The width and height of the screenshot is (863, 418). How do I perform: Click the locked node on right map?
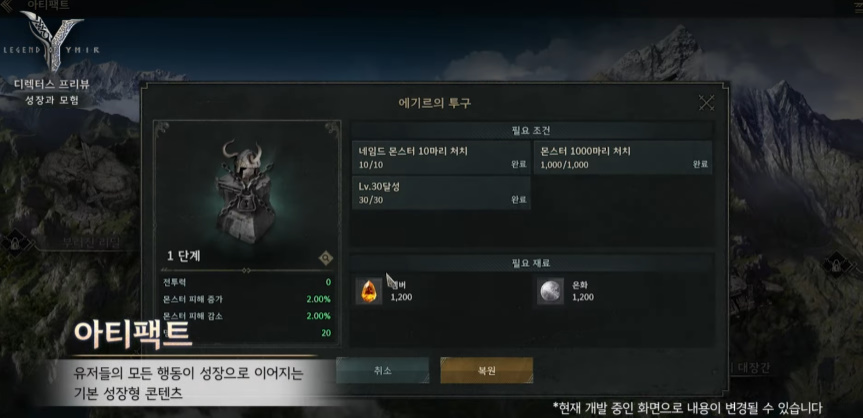tap(837, 264)
